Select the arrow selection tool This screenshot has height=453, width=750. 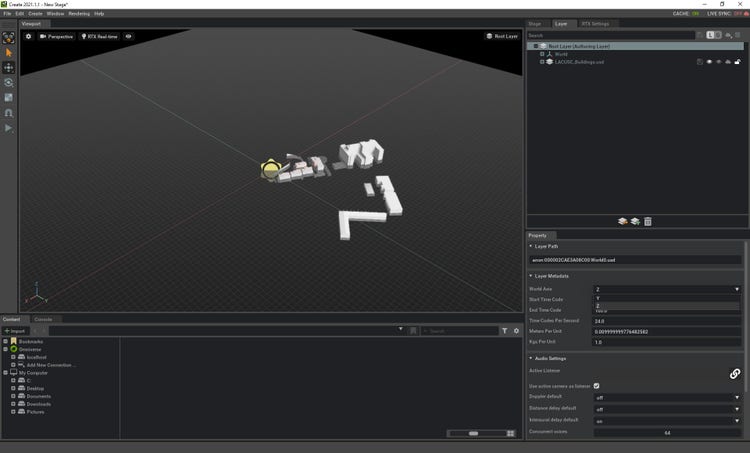9,52
